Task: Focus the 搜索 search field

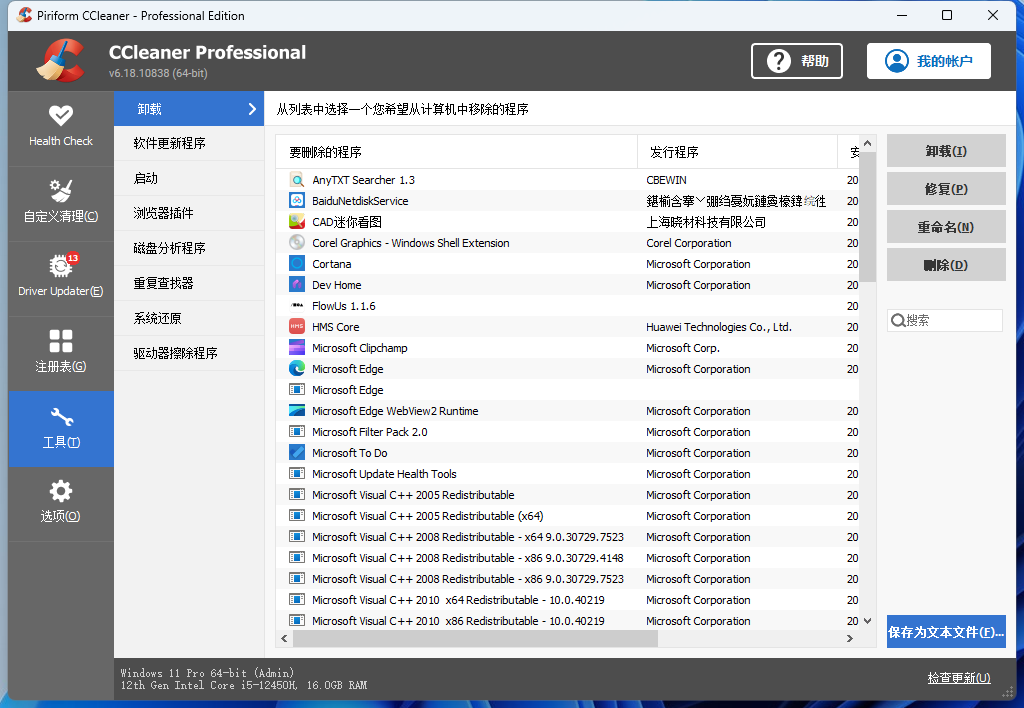Action: point(944,320)
